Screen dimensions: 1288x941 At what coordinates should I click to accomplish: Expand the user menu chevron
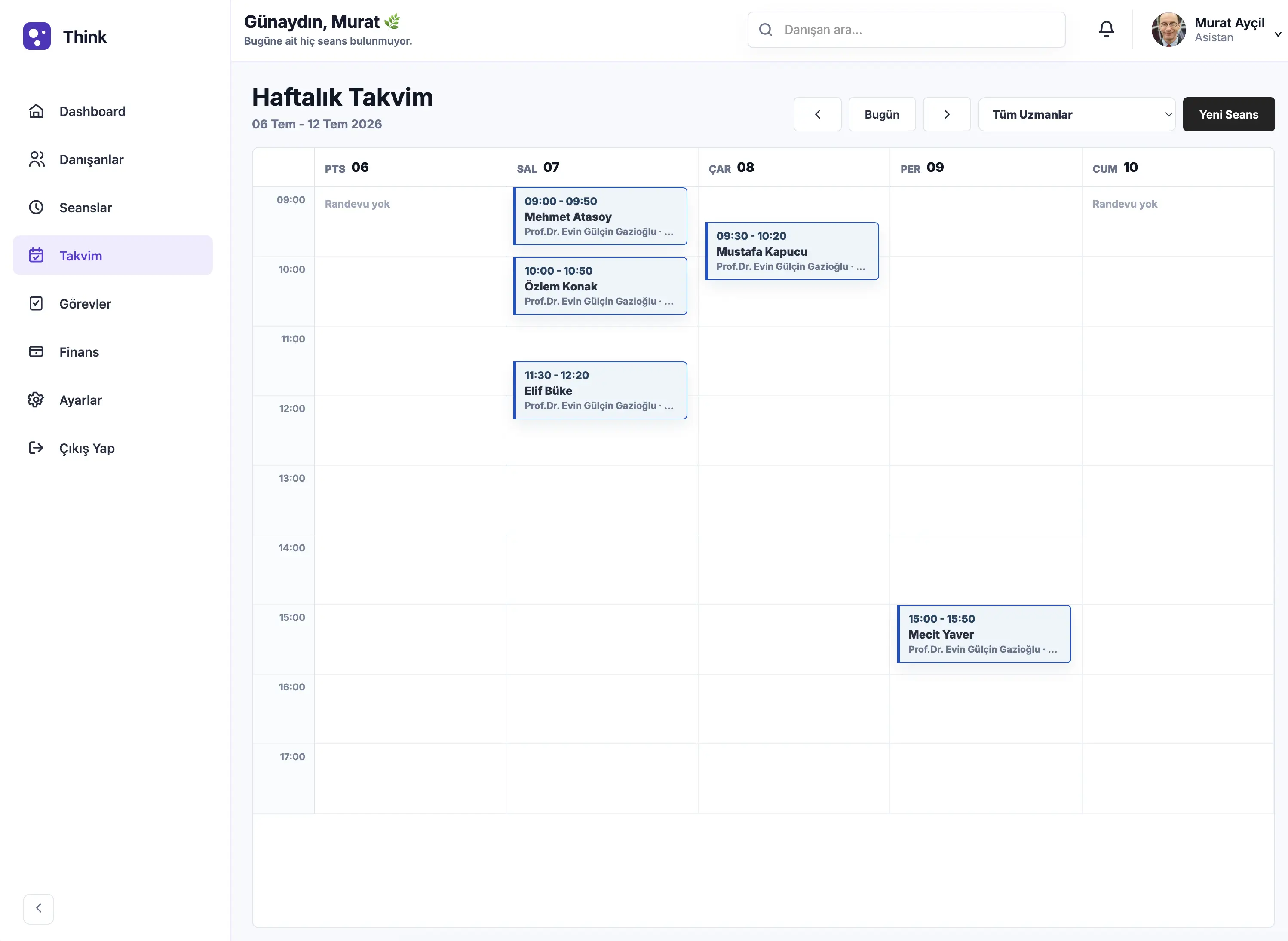[x=1278, y=34]
